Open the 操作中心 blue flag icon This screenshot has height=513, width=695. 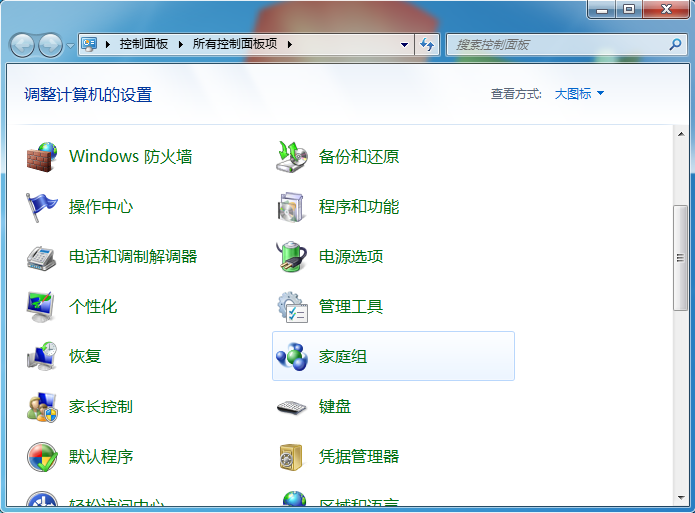(42, 207)
